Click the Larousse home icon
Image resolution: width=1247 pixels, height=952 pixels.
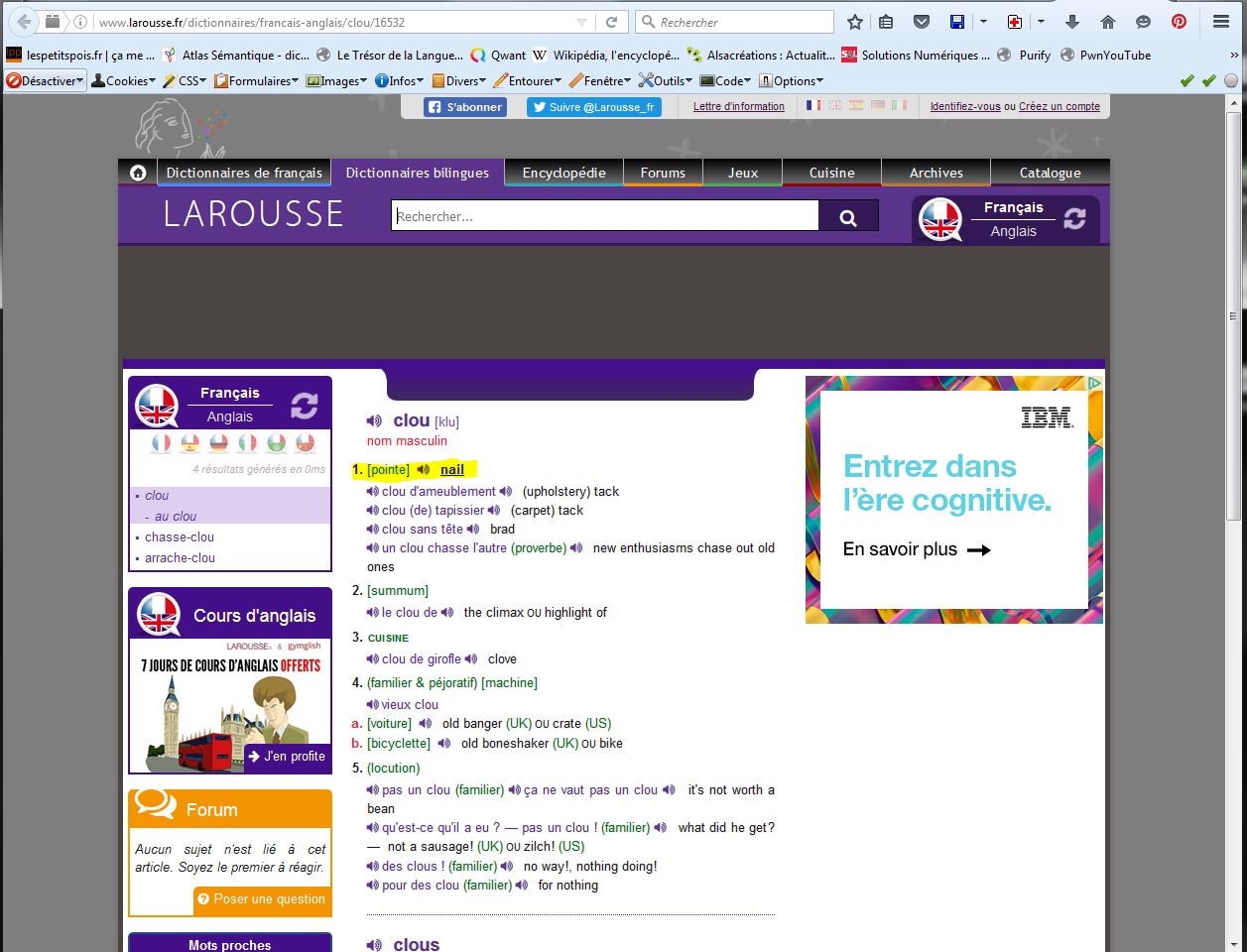click(138, 173)
